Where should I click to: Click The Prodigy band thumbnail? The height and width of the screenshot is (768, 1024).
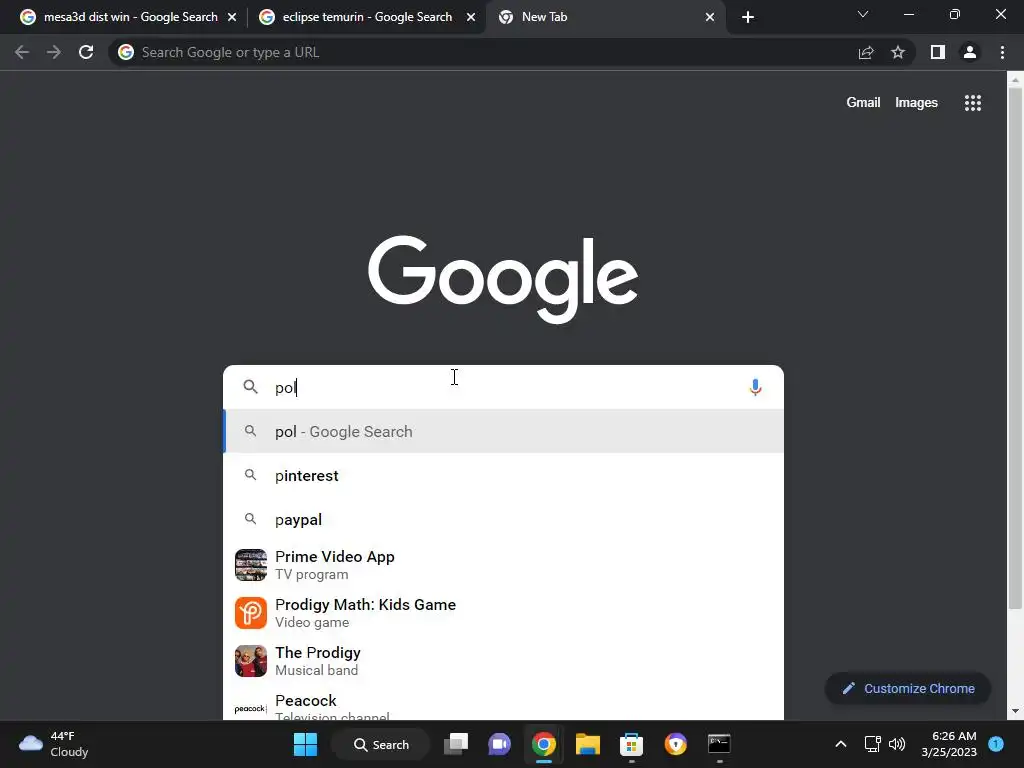point(251,661)
